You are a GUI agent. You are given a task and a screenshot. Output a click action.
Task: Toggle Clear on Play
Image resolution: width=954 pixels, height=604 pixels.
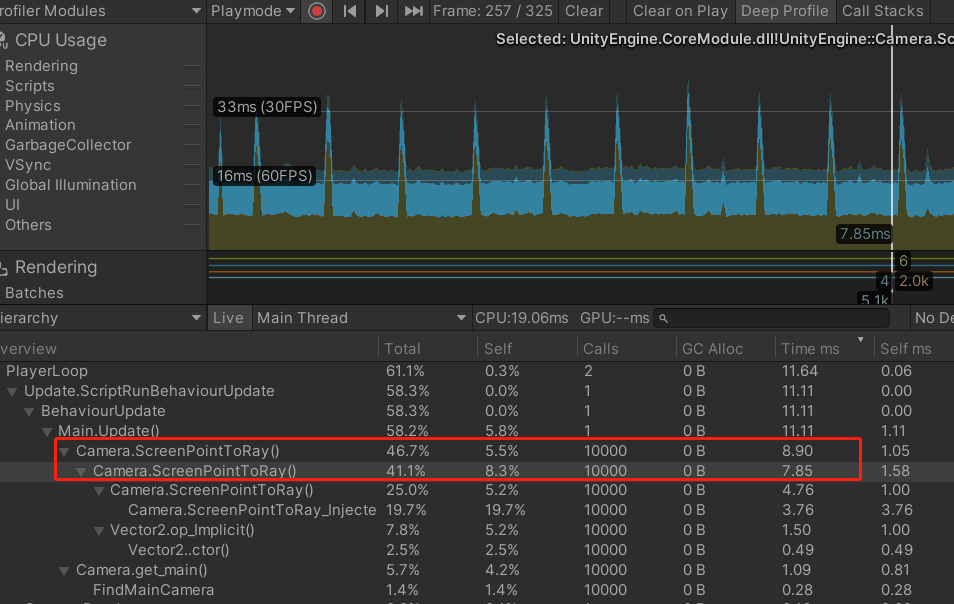[680, 11]
